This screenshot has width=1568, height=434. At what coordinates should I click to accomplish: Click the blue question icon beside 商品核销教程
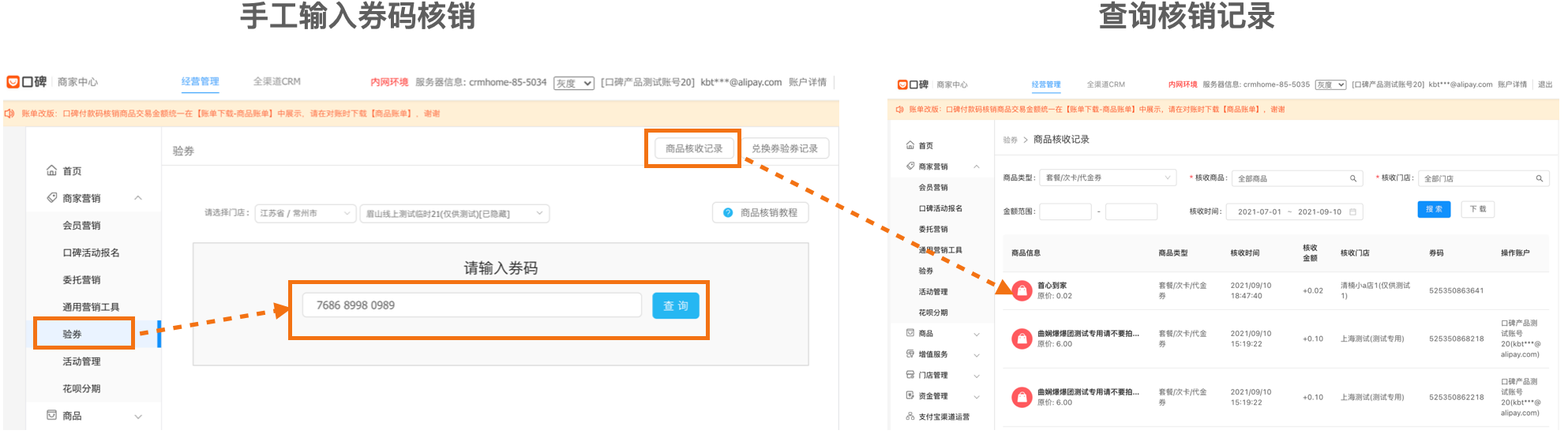tap(728, 213)
